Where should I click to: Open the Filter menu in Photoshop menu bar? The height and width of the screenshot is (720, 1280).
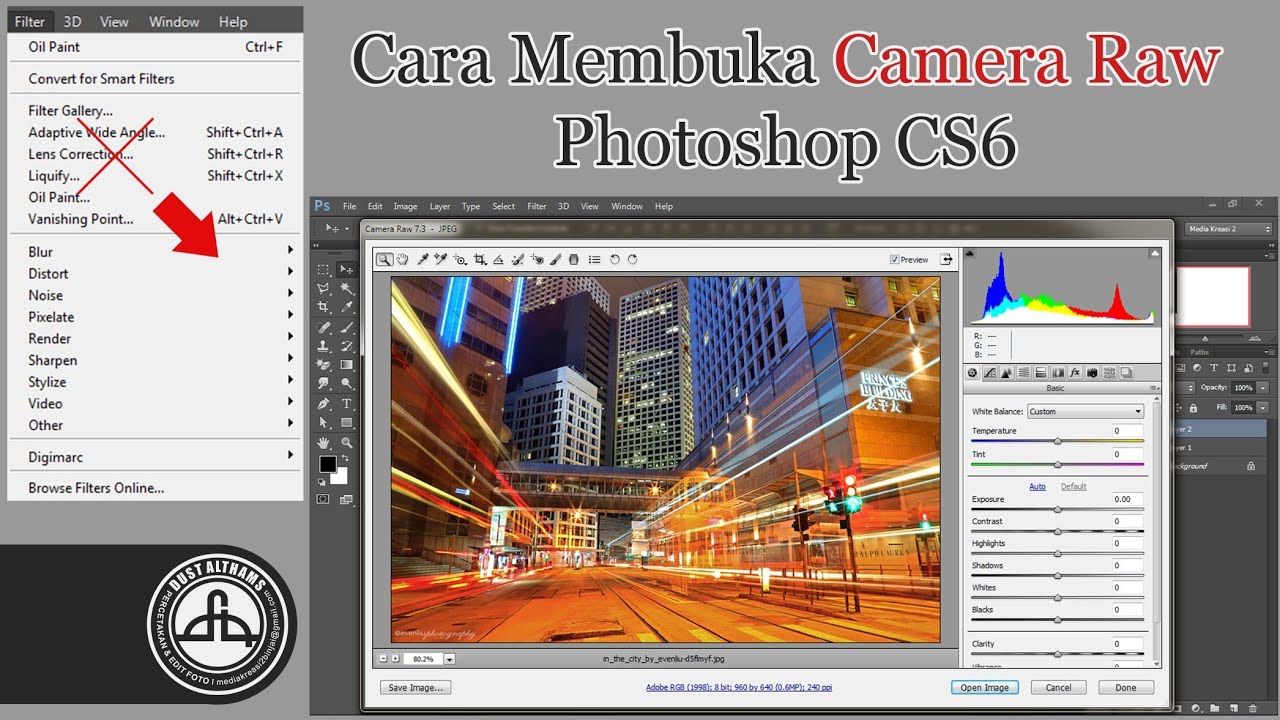(537, 206)
